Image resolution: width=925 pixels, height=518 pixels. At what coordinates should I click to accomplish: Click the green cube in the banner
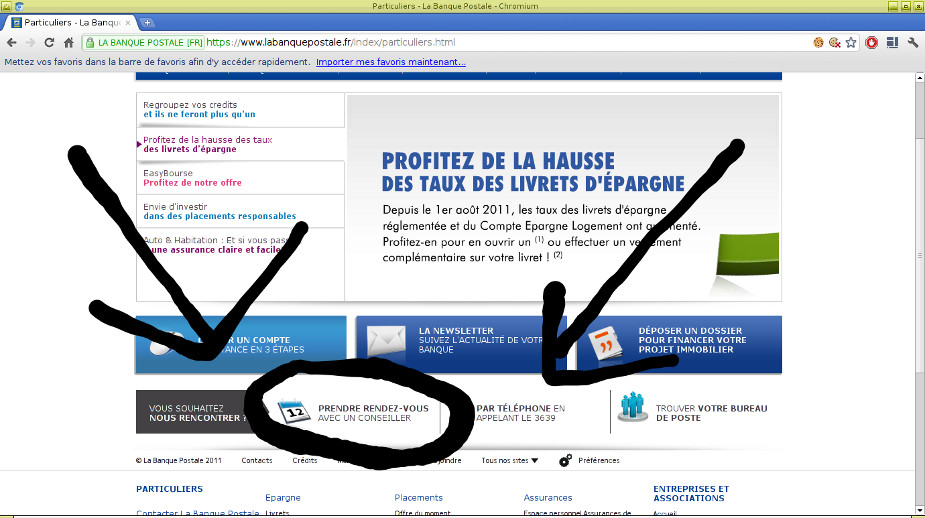(x=747, y=254)
